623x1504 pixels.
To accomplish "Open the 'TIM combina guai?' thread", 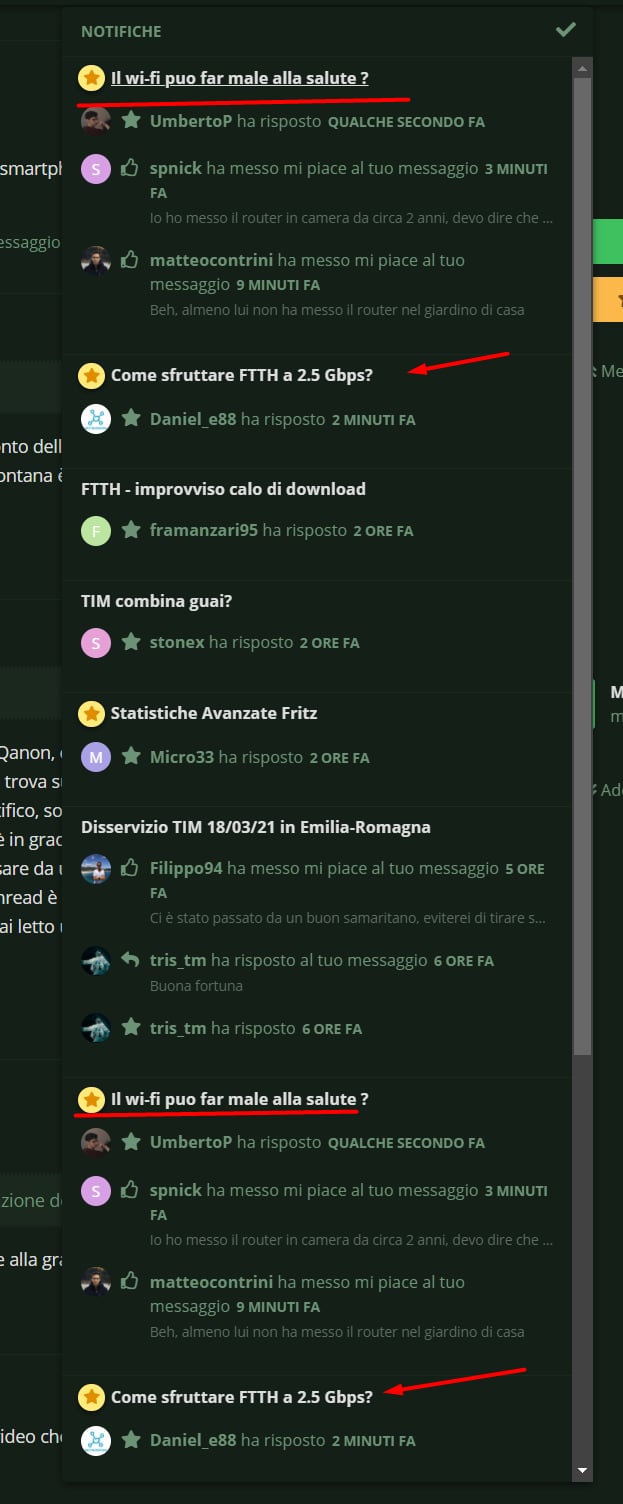I will [156, 601].
